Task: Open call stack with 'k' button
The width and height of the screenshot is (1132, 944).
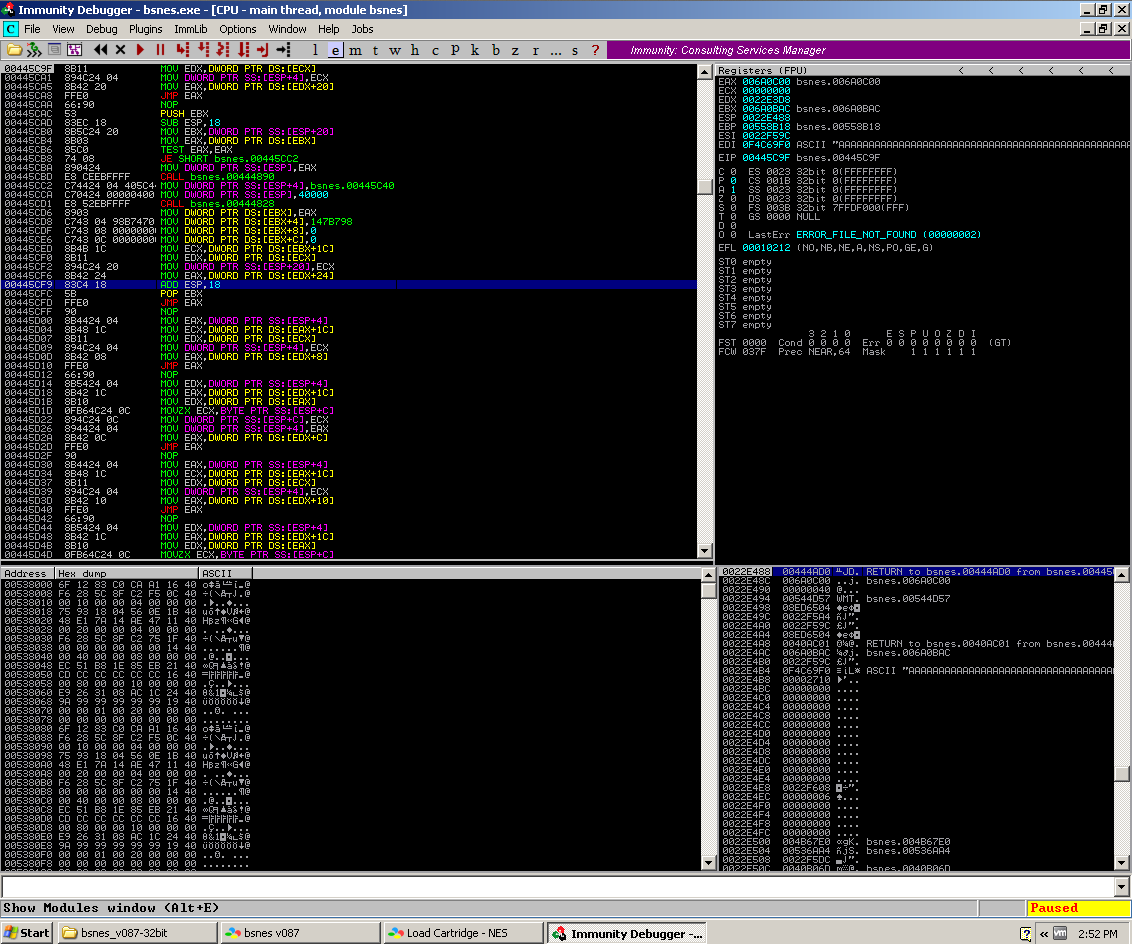Action: click(x=475, y=50)
